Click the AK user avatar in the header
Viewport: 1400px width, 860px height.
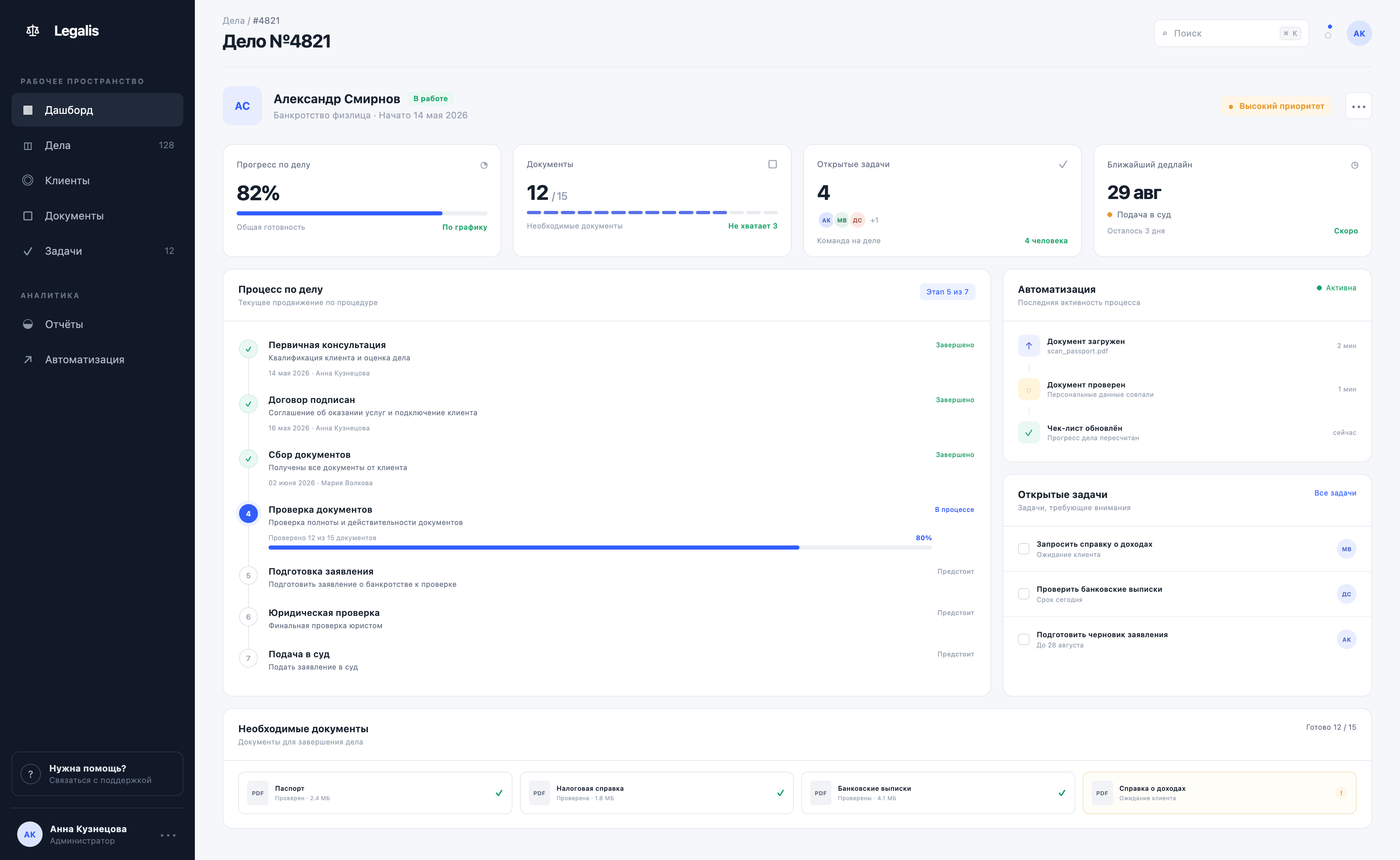pyautogui.click(x=1359, y=33)
